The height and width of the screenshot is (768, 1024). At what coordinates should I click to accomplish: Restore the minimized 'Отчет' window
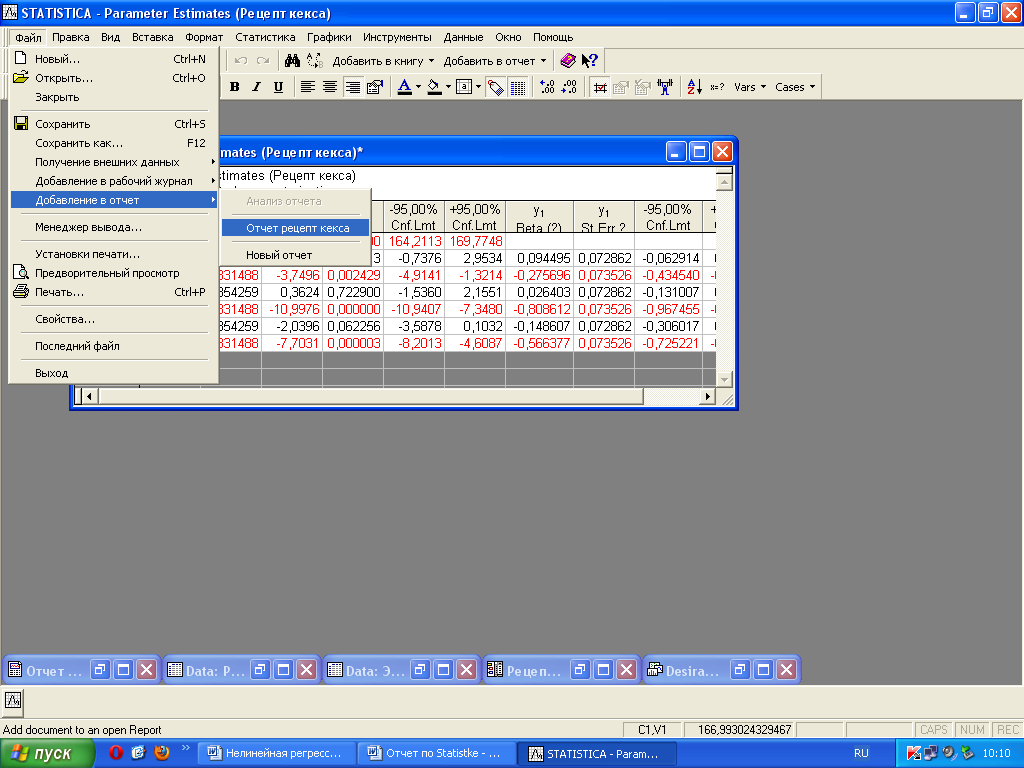100,669
